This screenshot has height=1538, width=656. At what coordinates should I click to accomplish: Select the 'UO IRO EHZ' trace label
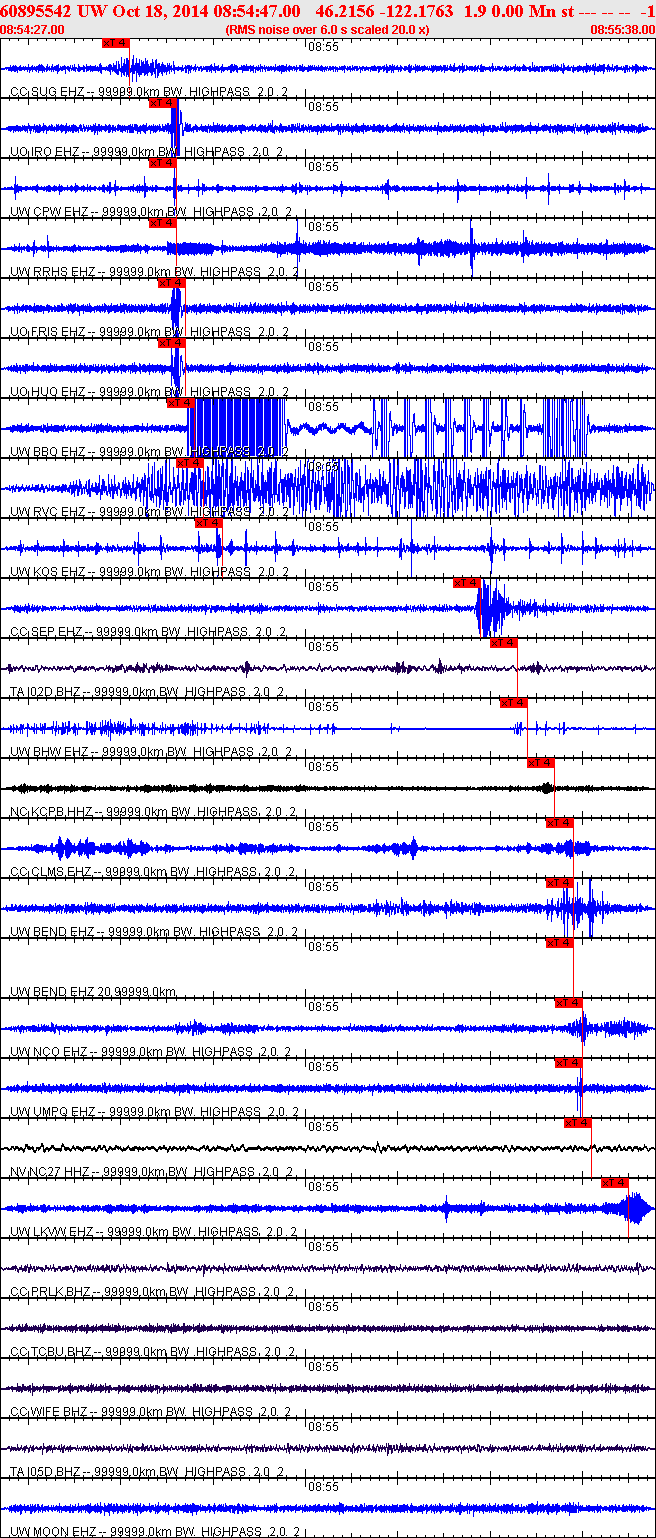click(45, 152)
